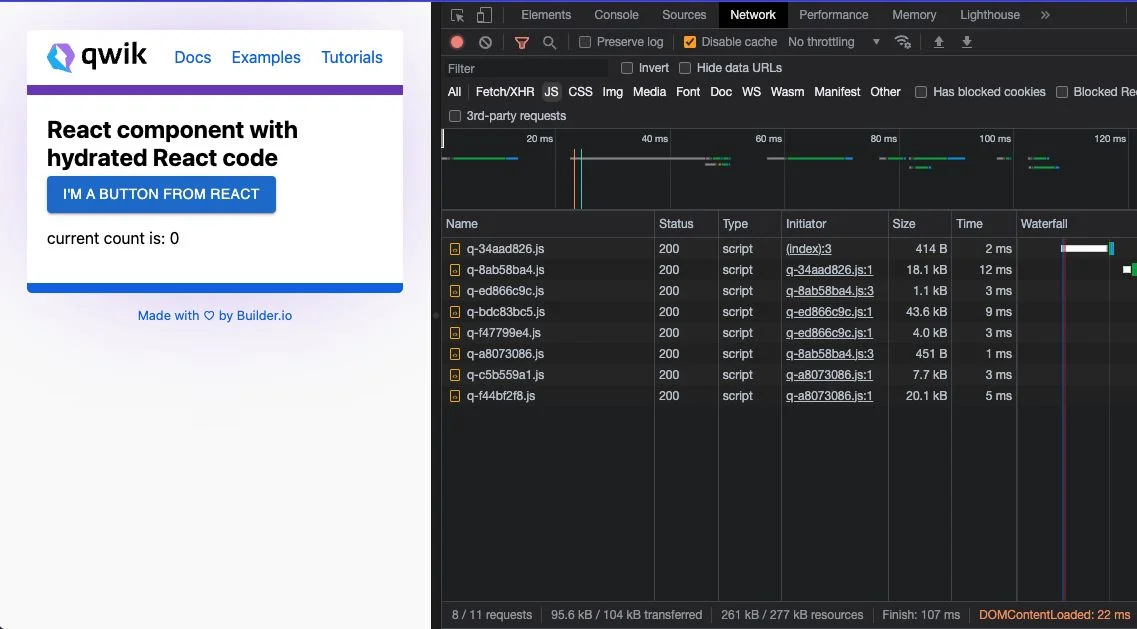Open the Memory tab
Viewport: 1137px width, 629px height.
pos(914,15)
